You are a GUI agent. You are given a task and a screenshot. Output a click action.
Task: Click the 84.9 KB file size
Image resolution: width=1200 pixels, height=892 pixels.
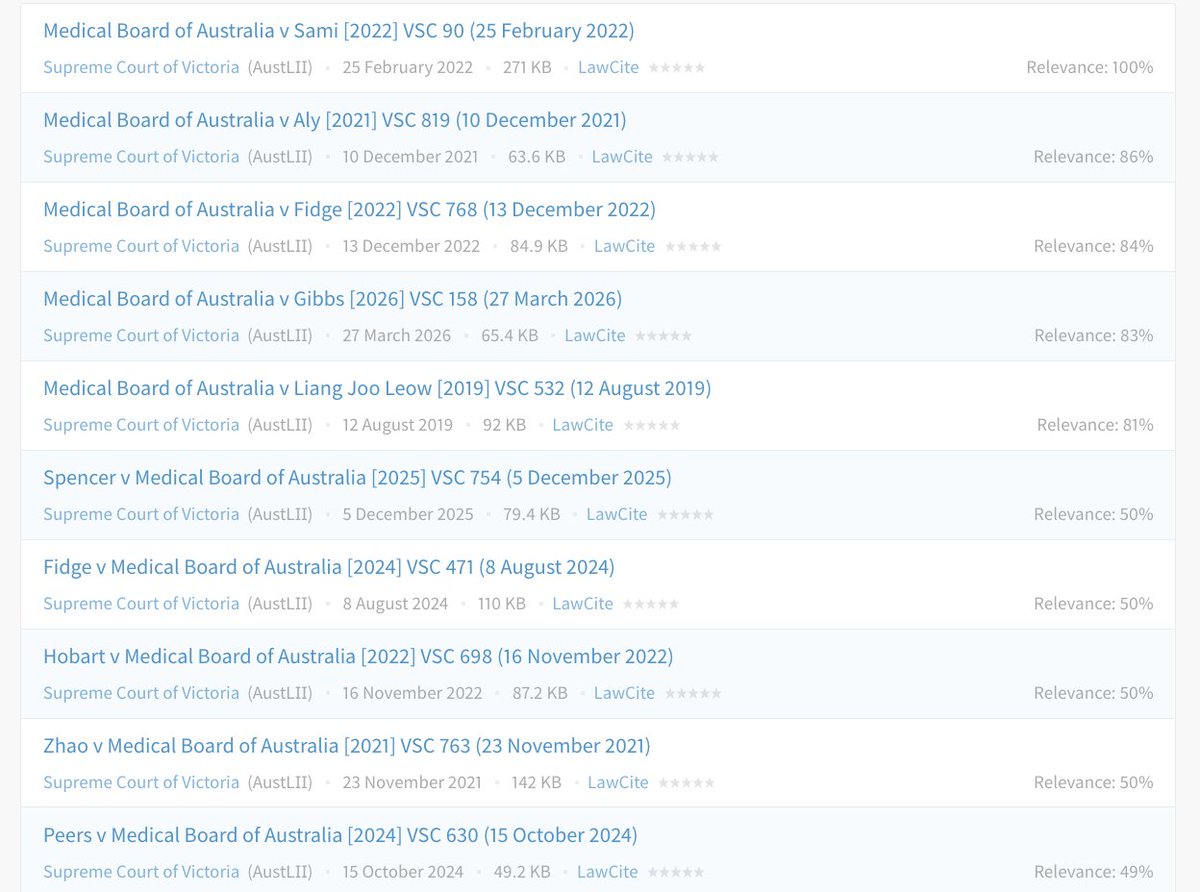(x=539, y=246)
